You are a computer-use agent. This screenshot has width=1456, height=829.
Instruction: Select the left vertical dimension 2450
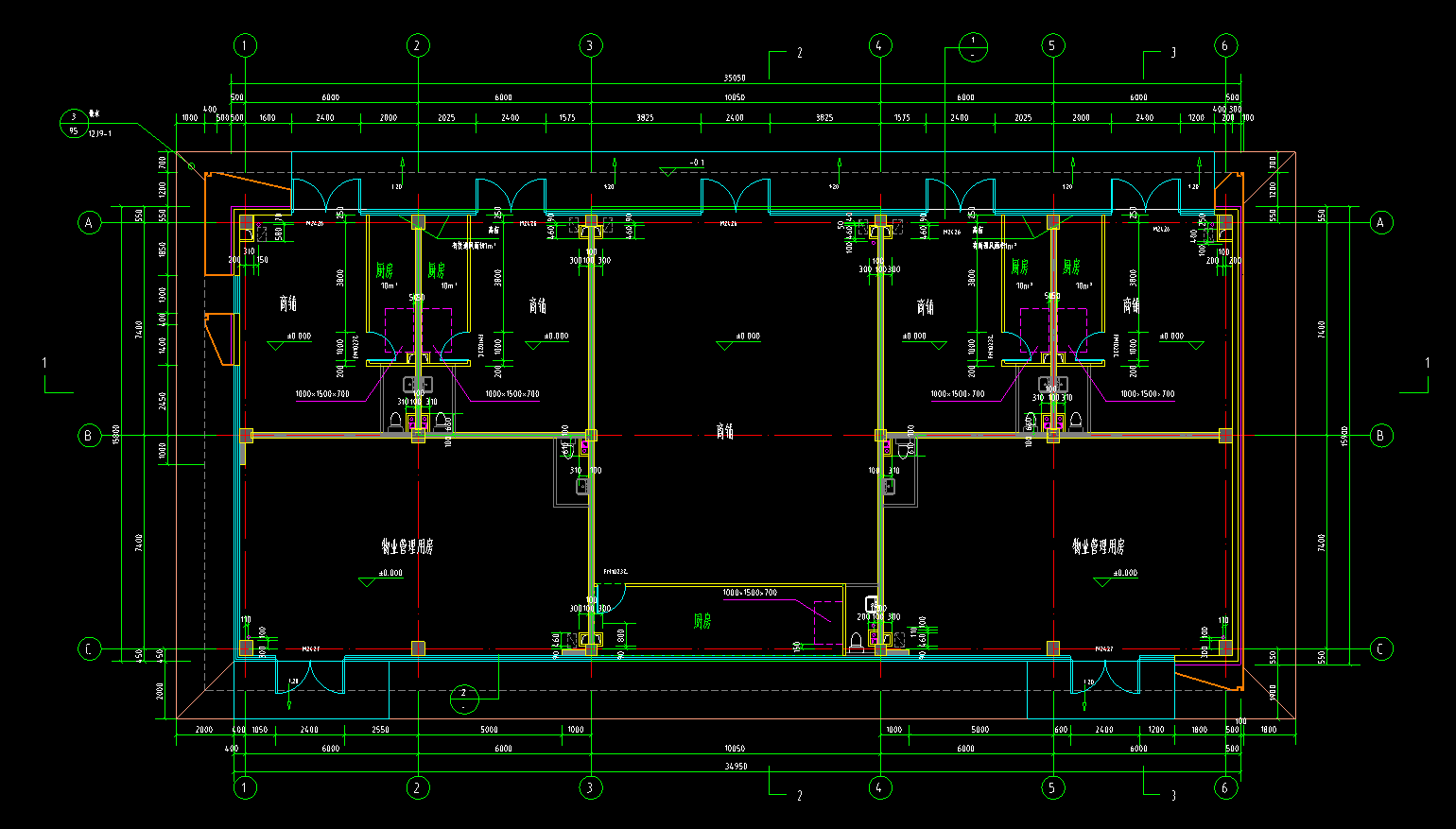[x=163, y=401]
